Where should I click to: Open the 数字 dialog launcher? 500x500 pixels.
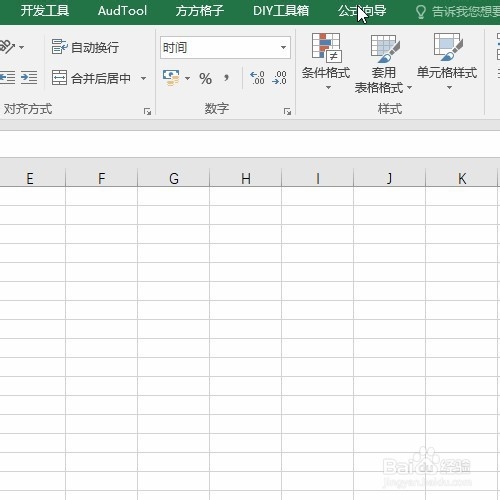[287, 112]
